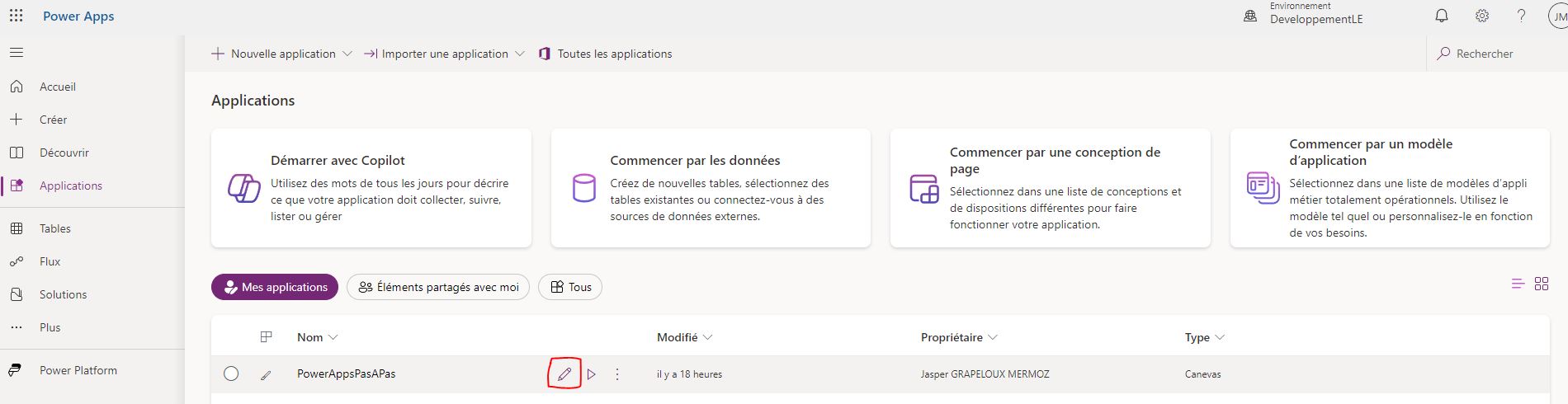Click the page design card icon
Screen dimensions: 1568x404
coord(924,189)
